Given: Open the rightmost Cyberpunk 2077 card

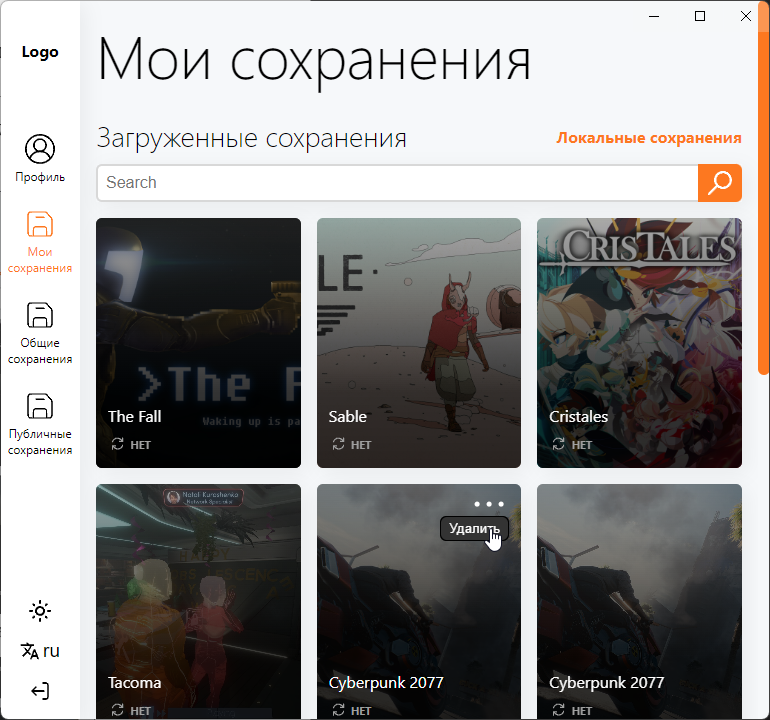Looking at the screenshot, I should point(639,602).
